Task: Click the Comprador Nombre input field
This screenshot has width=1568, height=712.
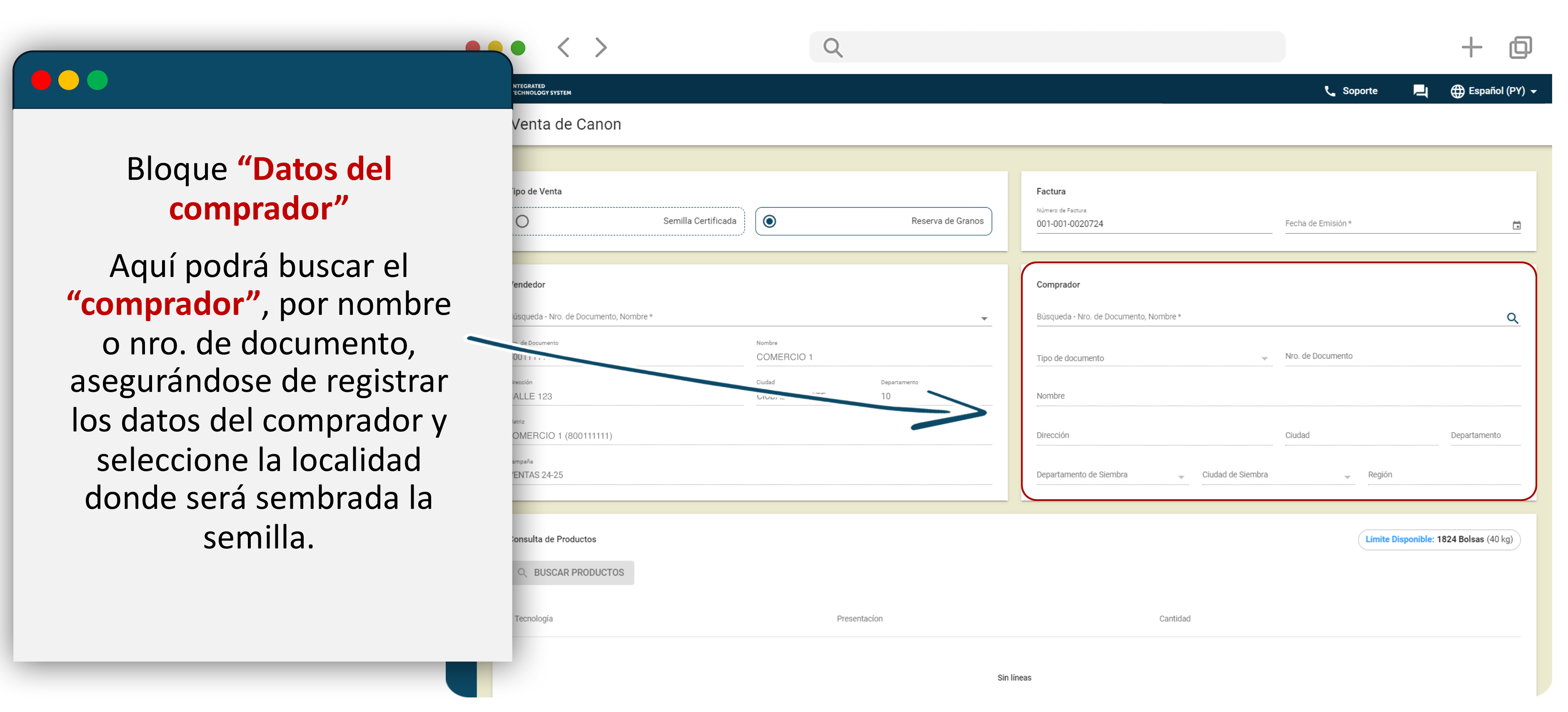Action: 1277,397
